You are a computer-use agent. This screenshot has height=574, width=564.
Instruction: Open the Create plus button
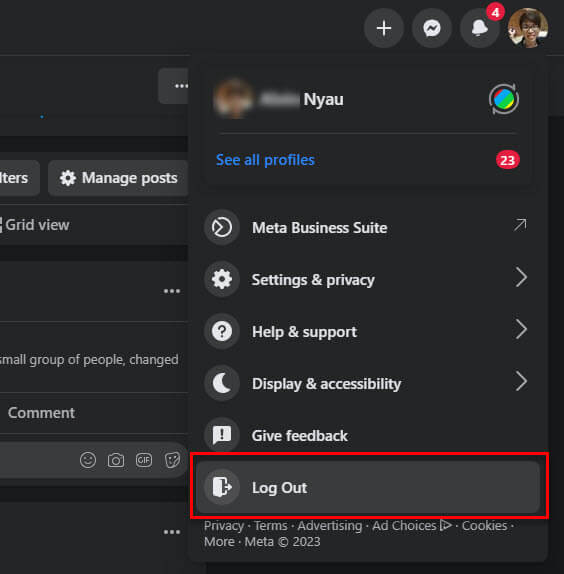[x=384, y=28]
